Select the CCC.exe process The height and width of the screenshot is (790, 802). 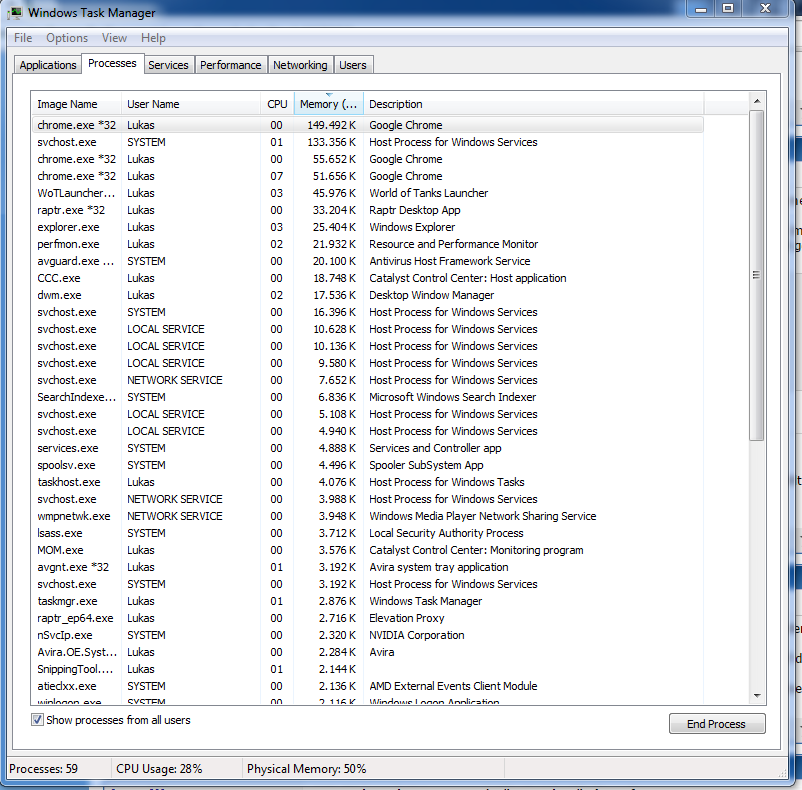point(368,278)
